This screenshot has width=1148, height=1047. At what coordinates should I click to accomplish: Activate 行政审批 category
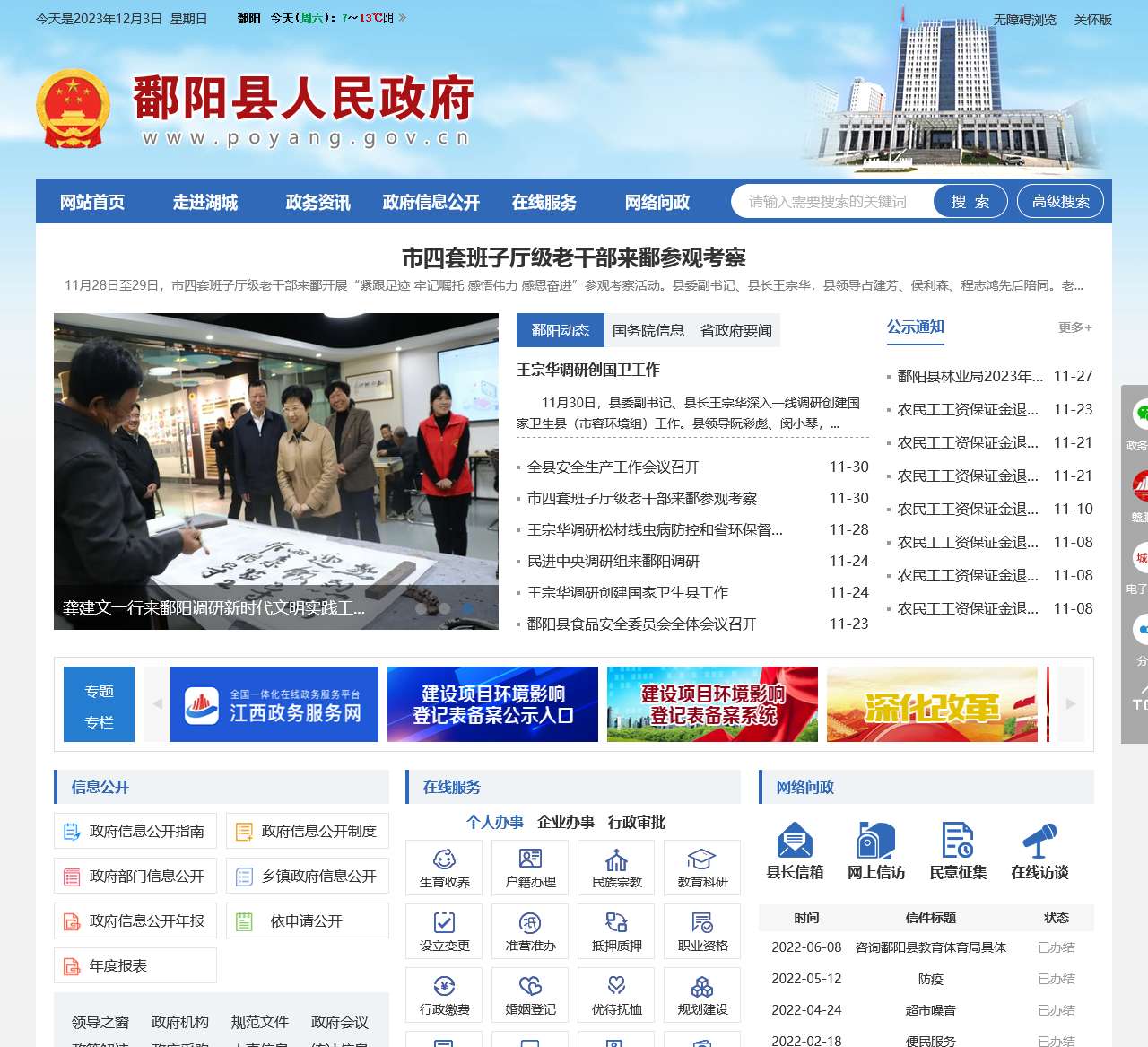point(637,823)
